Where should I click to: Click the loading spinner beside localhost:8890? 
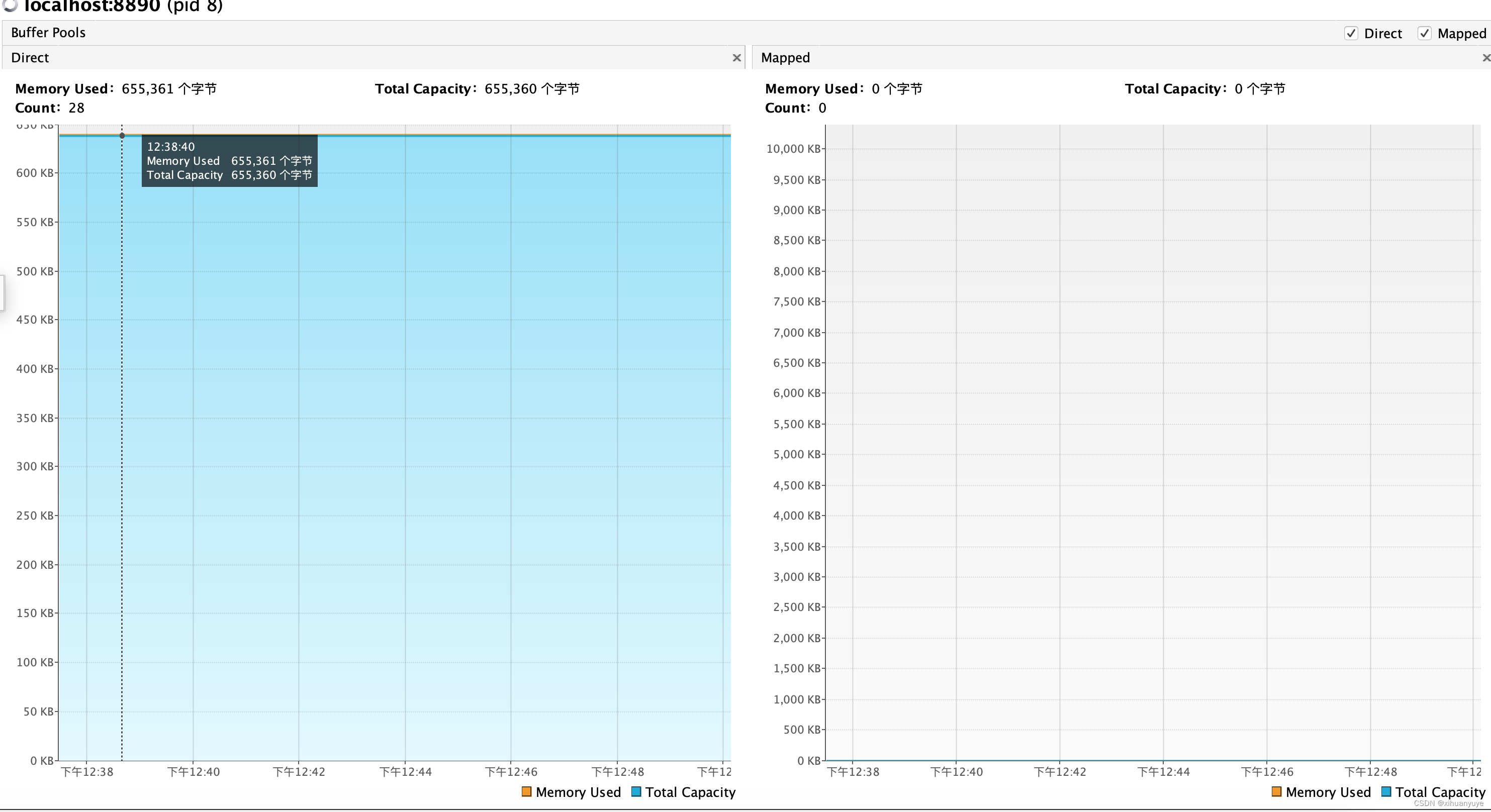coord(10,5)
